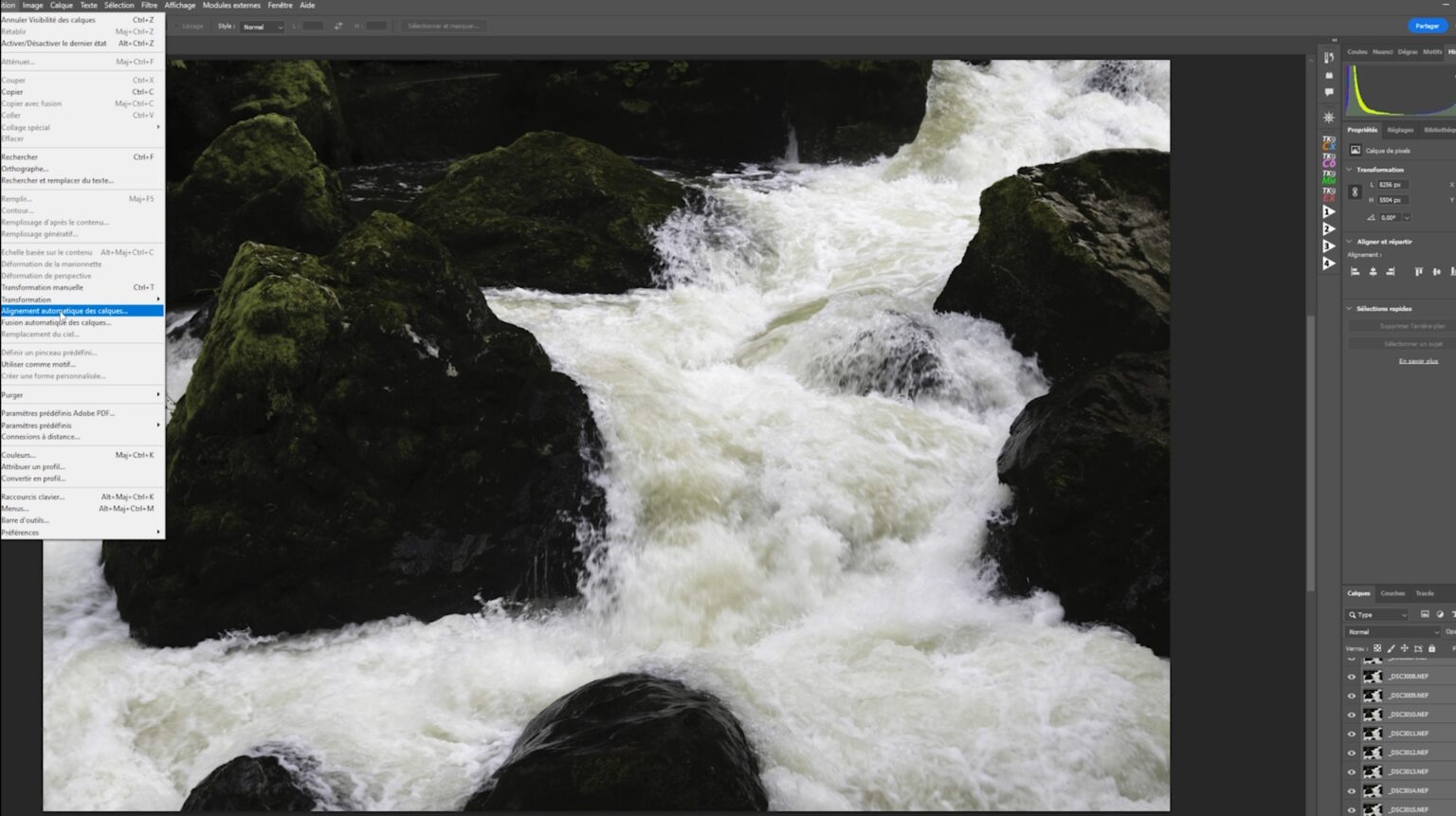Click the lock all layer padlock icon
The height and width of the screenshot is (816, 1456).
(1432, 648)
